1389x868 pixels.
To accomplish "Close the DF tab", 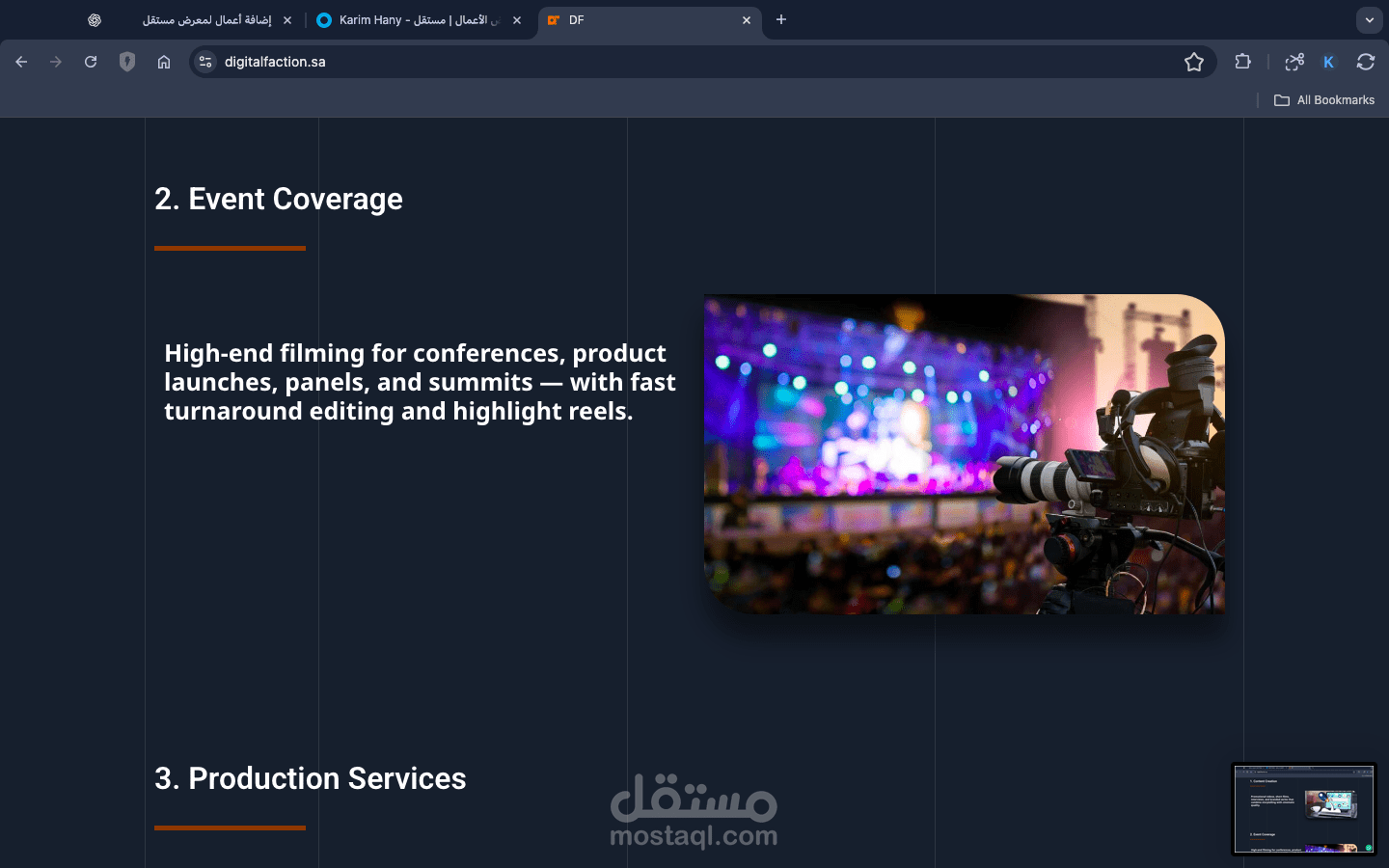I will [747, 20].
